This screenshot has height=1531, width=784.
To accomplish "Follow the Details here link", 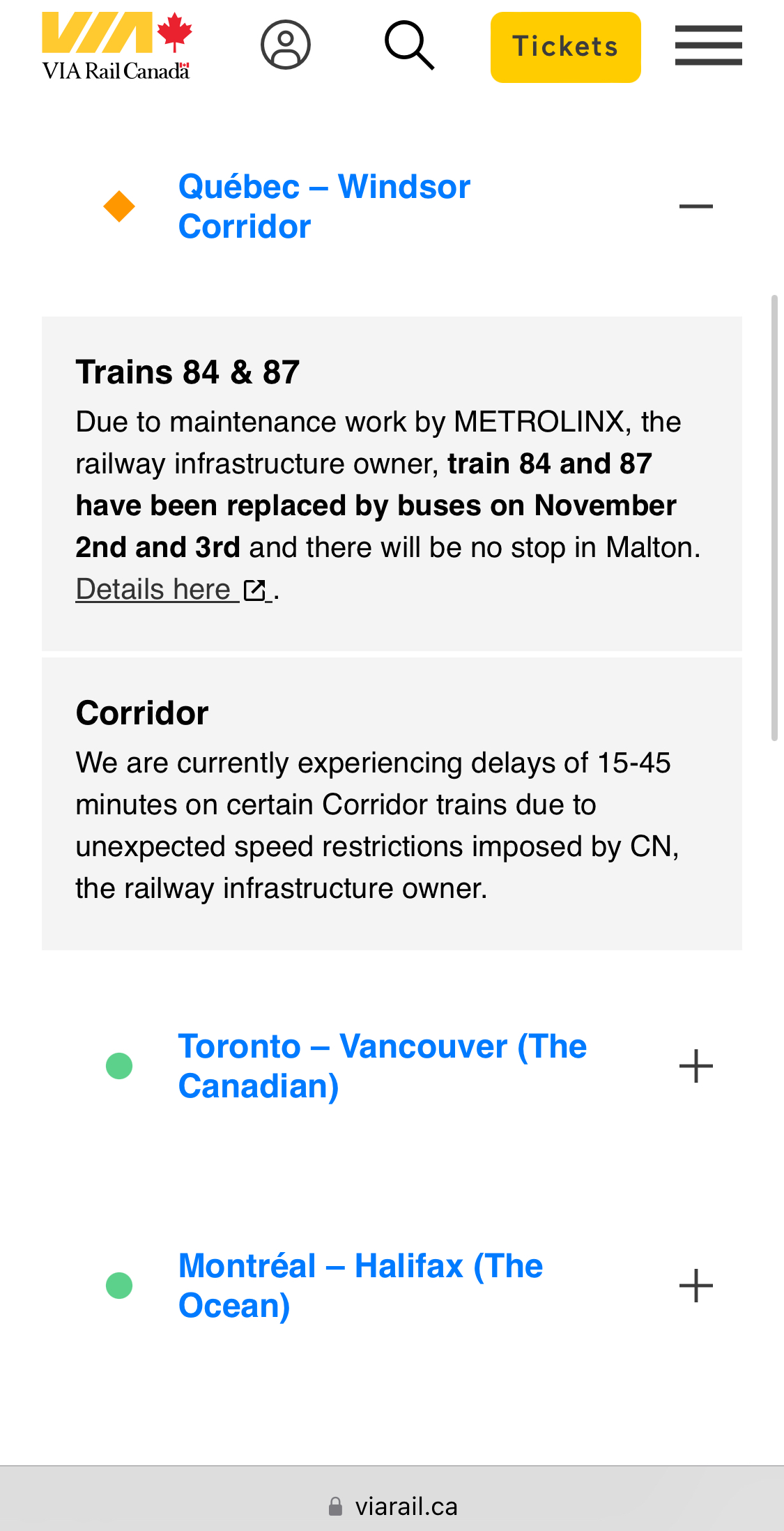I will 153,590.
